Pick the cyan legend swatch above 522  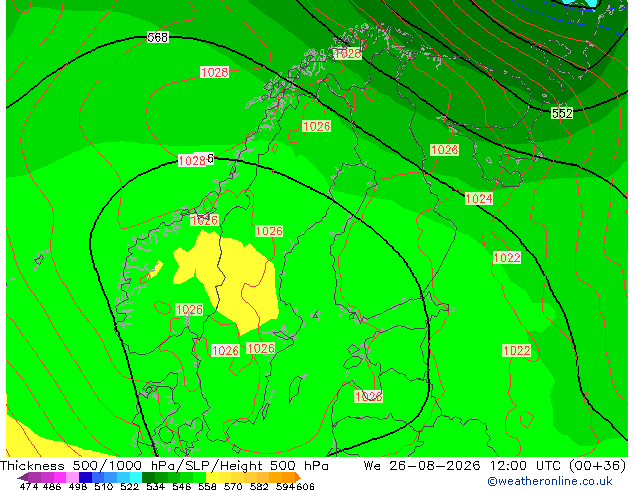click(x=136, y=477)
